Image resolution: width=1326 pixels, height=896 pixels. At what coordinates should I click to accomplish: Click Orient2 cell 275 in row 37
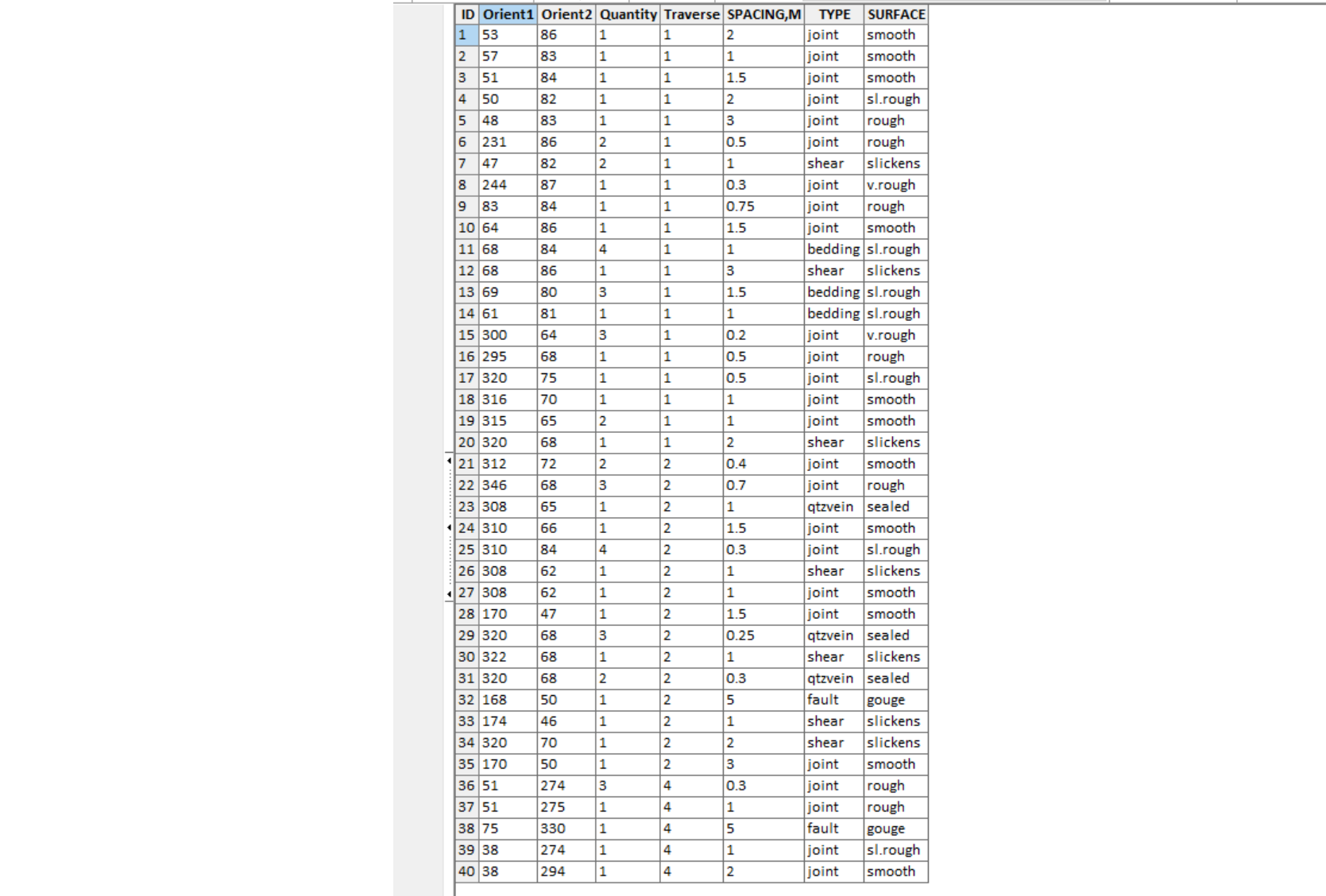coord(566,807)
